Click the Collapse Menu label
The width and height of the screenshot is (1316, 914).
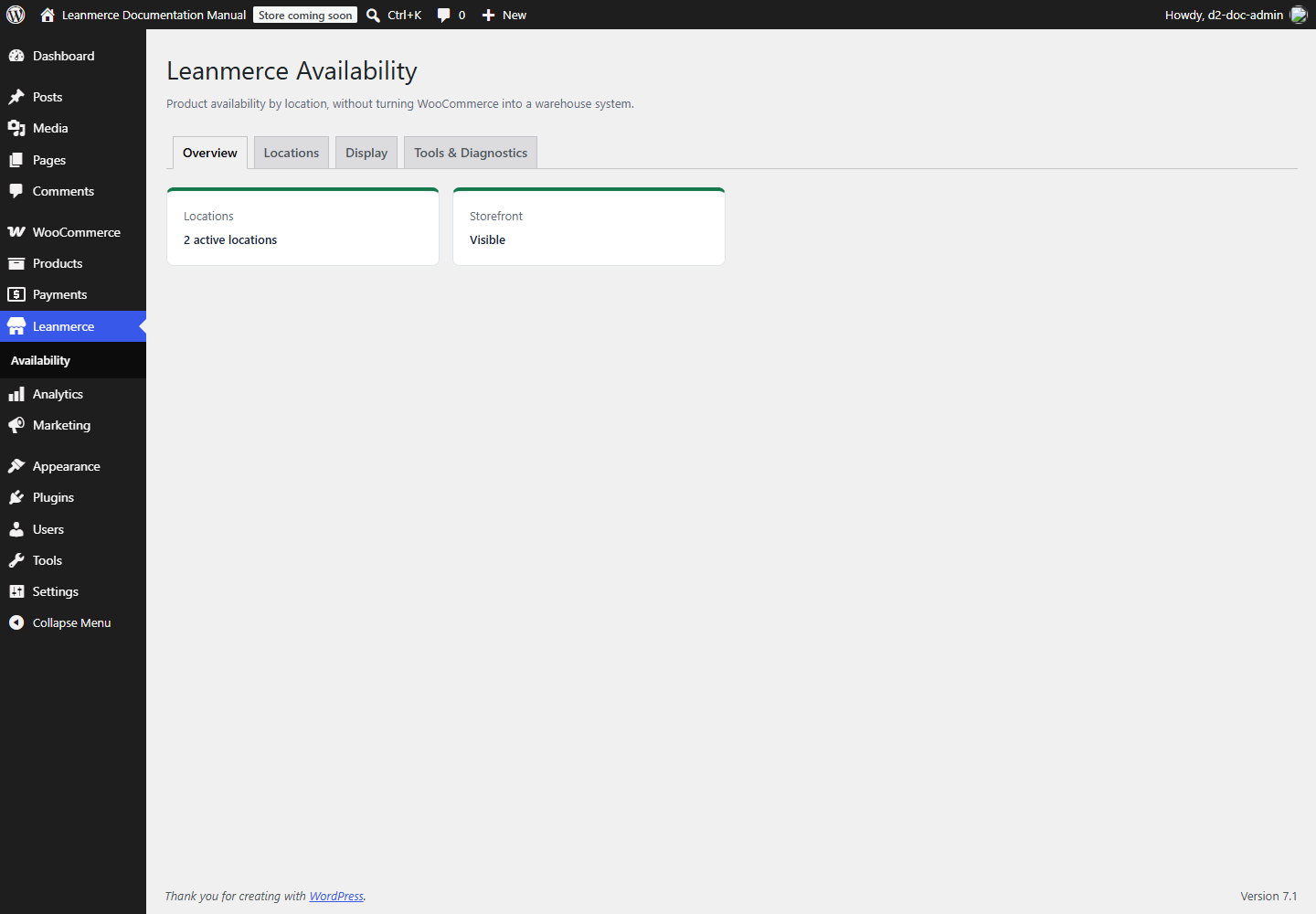point(71,622)
